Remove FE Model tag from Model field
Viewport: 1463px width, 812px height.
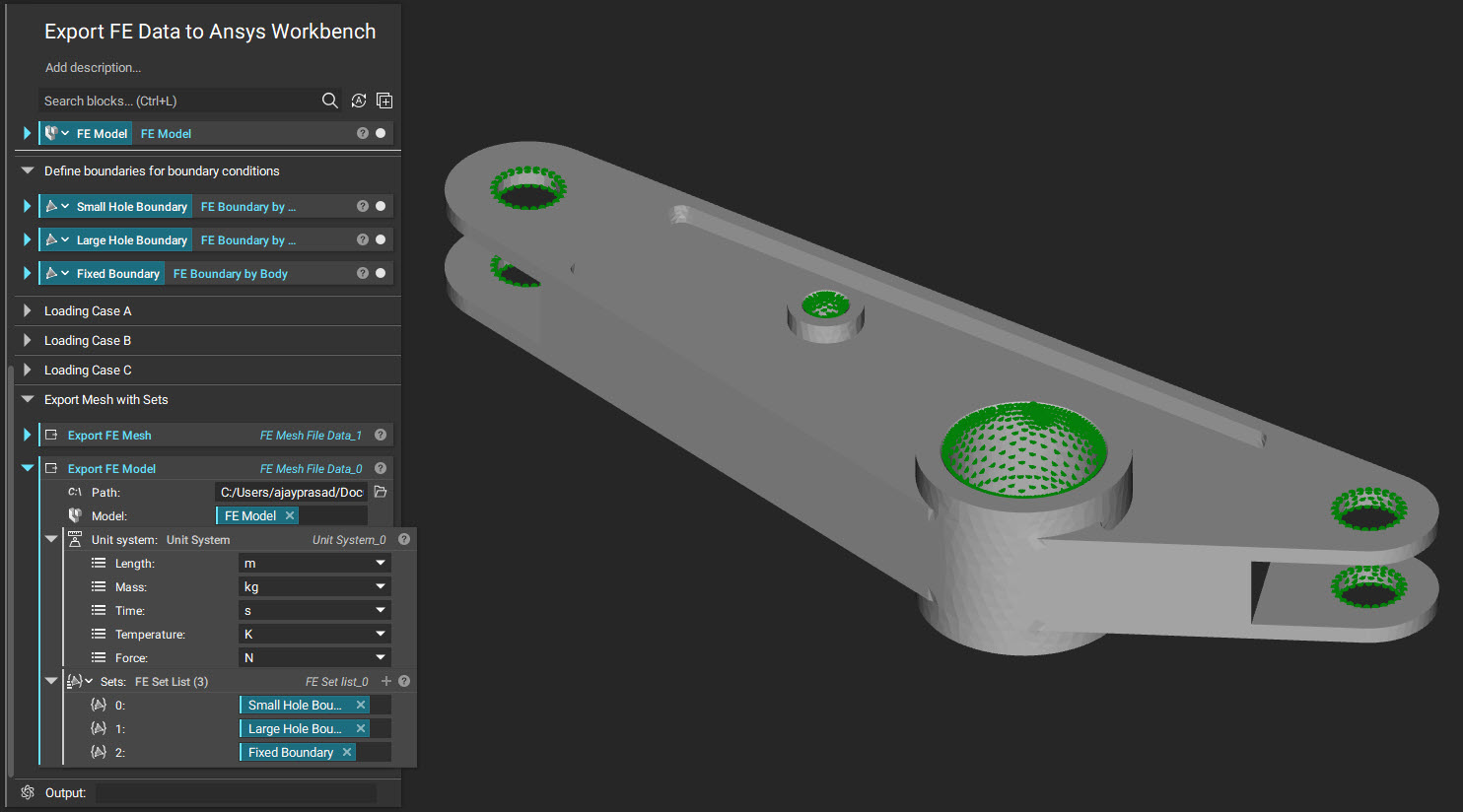290,515
